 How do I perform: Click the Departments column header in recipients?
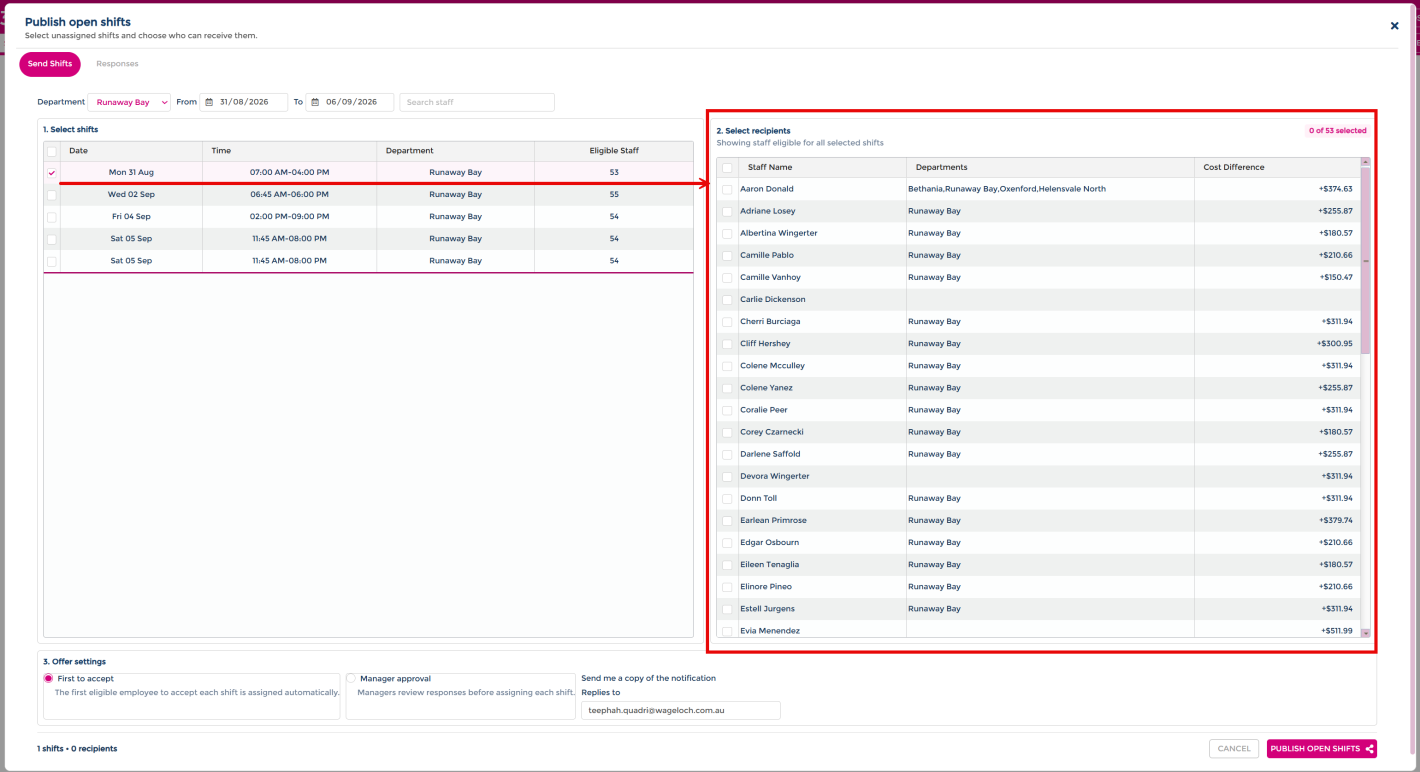coord(1050,167)
